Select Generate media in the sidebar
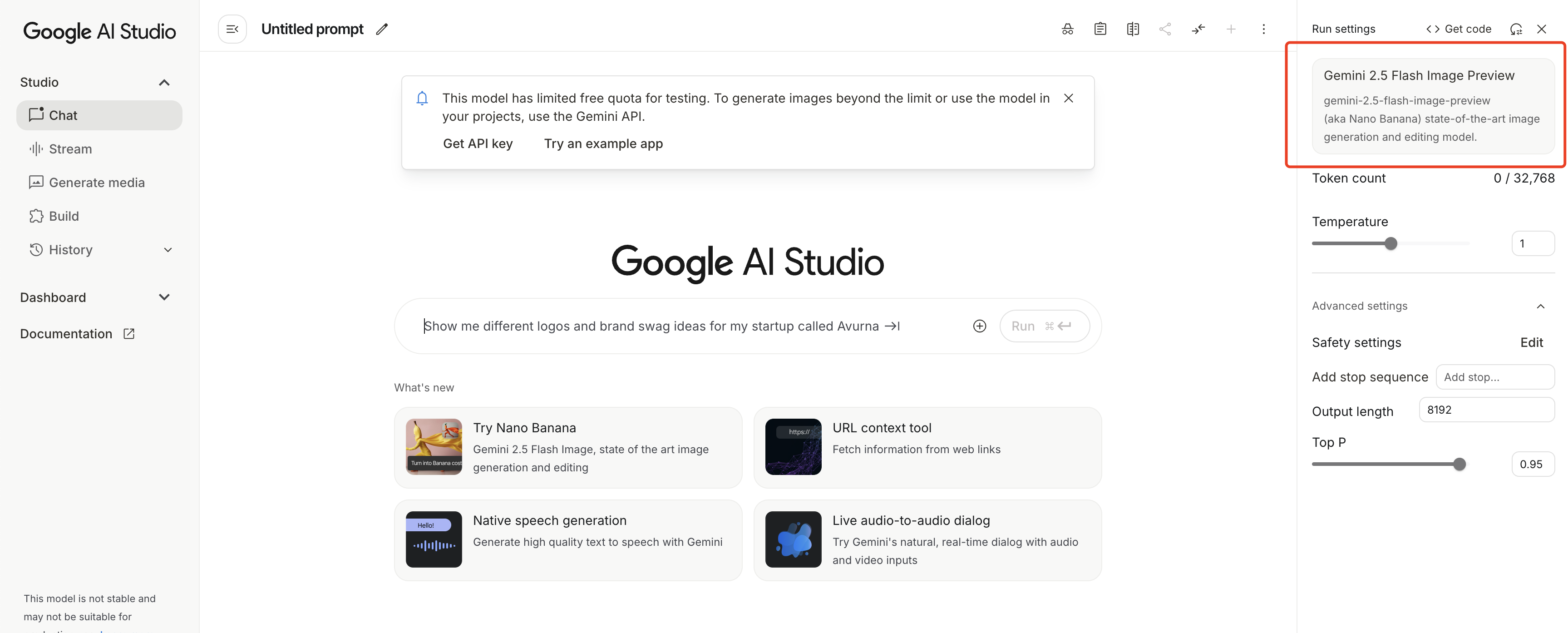The width and height of the screenshot is (1568, 633). click(96, 183)
